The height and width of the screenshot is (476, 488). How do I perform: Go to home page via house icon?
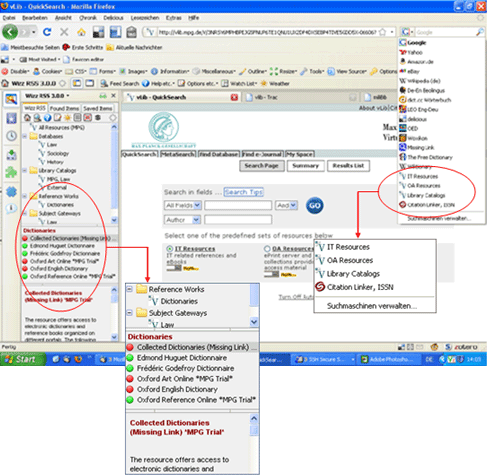(x=81, y=32)
